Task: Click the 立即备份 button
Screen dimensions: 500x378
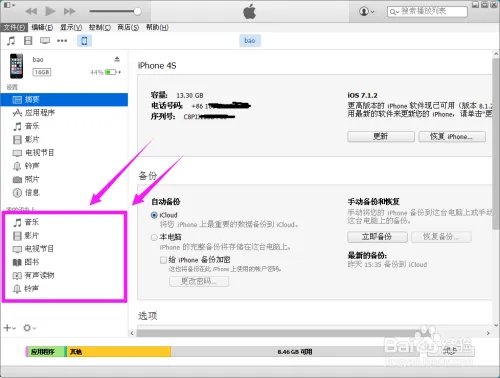Action: click(x=377, y=237)
